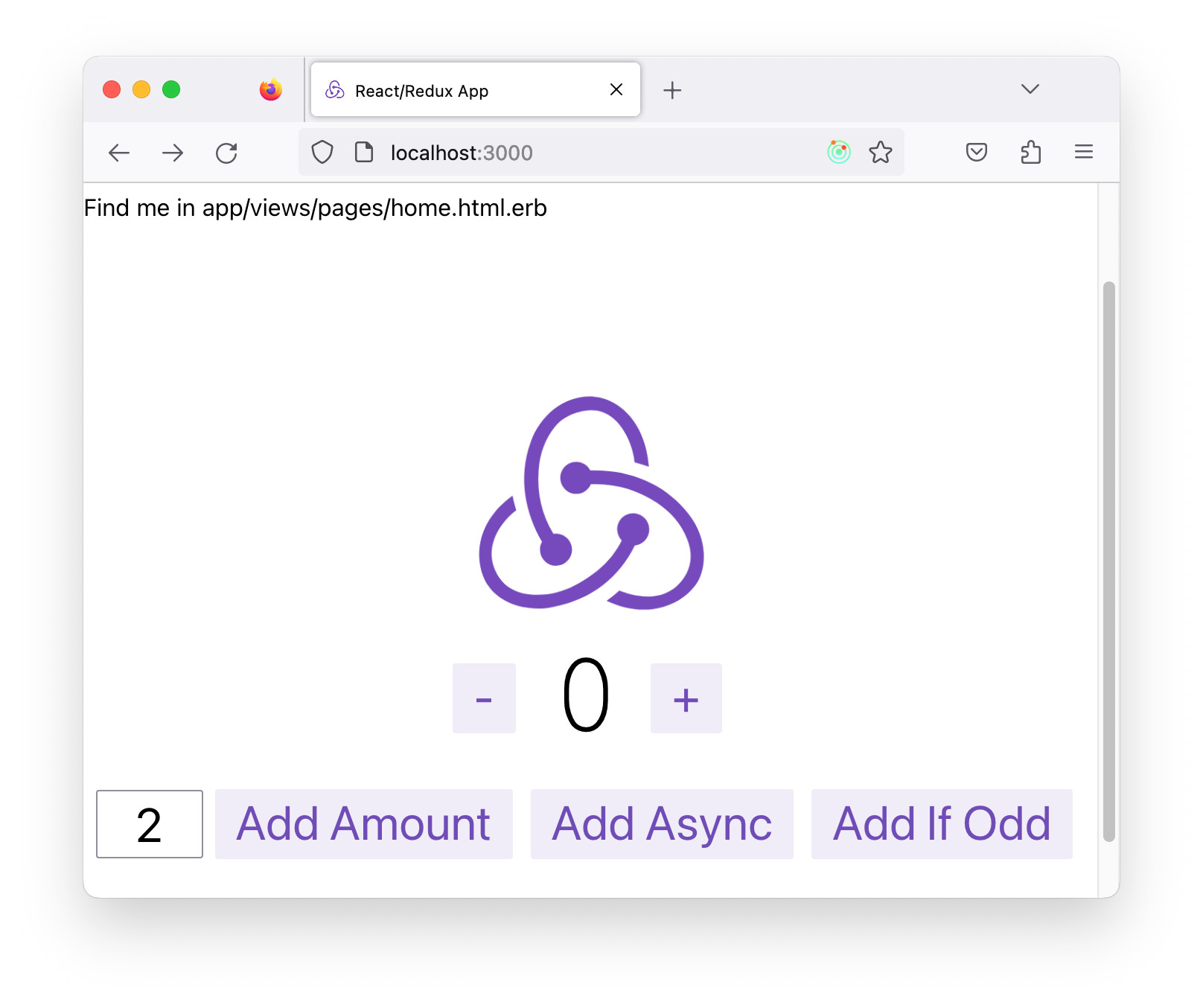Screen dimensions: 1203x1008
Task: Click the forward navigation arrow
Action: (x=173, y=153)
